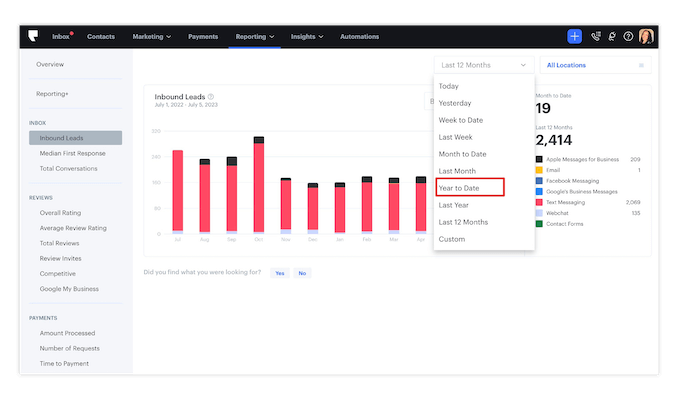Answer Yes to the feedback question
Image resolution: width=680 pixels, height=400 pixels.
(x=279, y=273)
